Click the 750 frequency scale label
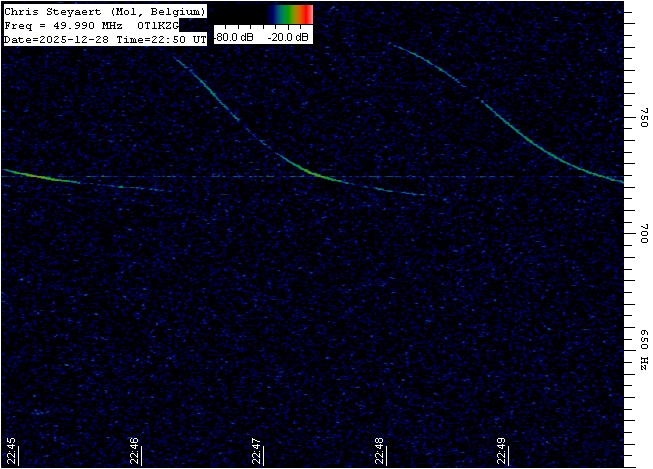The width and height of the screenshot is (653, 469). 643,118
